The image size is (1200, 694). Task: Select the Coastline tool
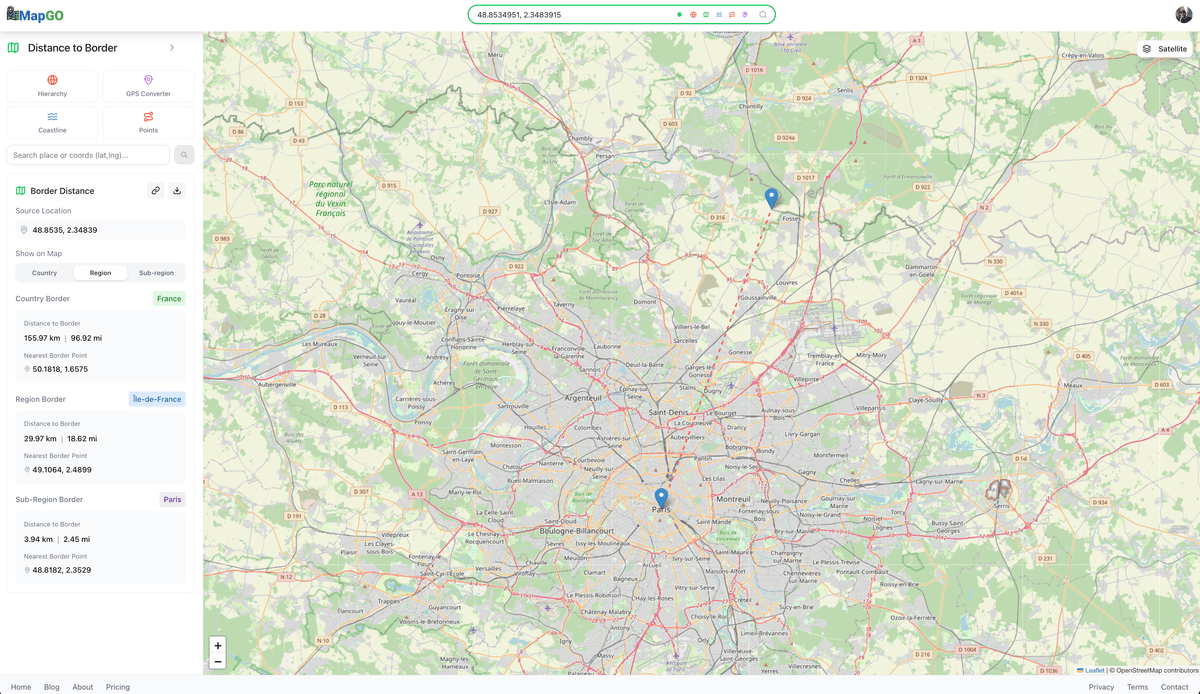tap(52, 121)
